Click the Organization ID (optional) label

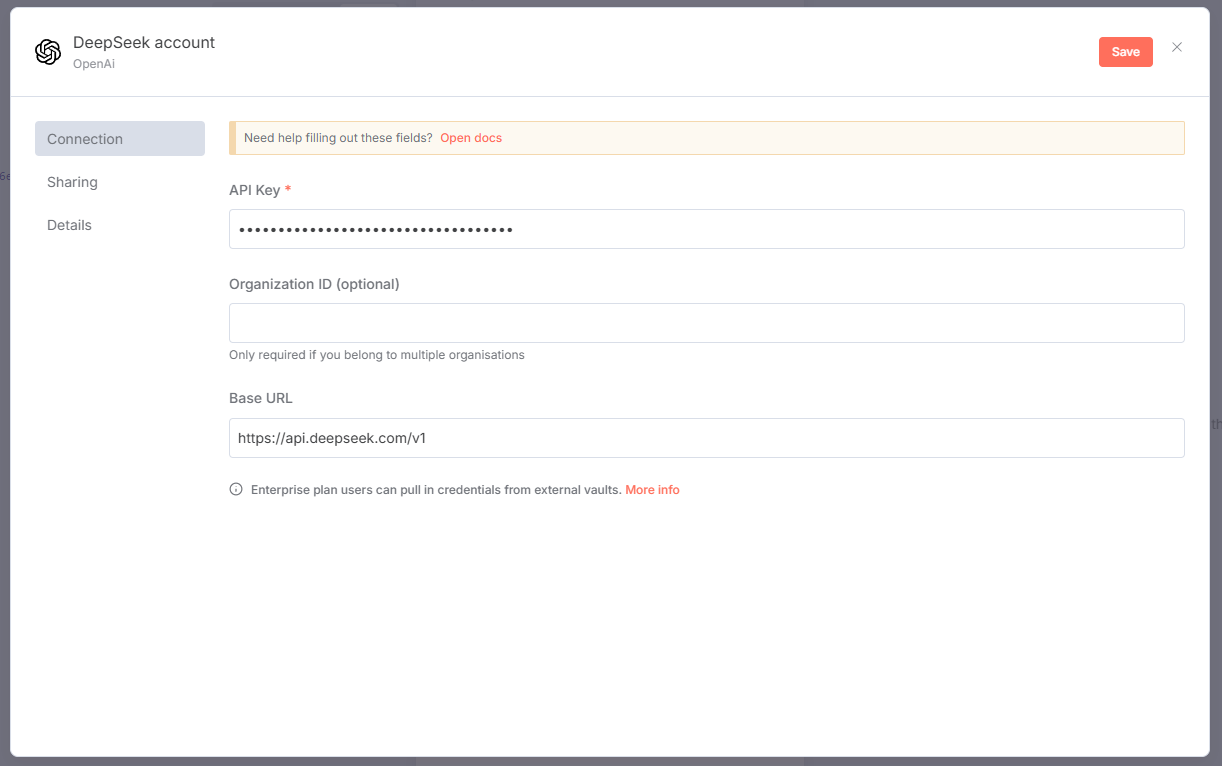[x=314, y=284]
